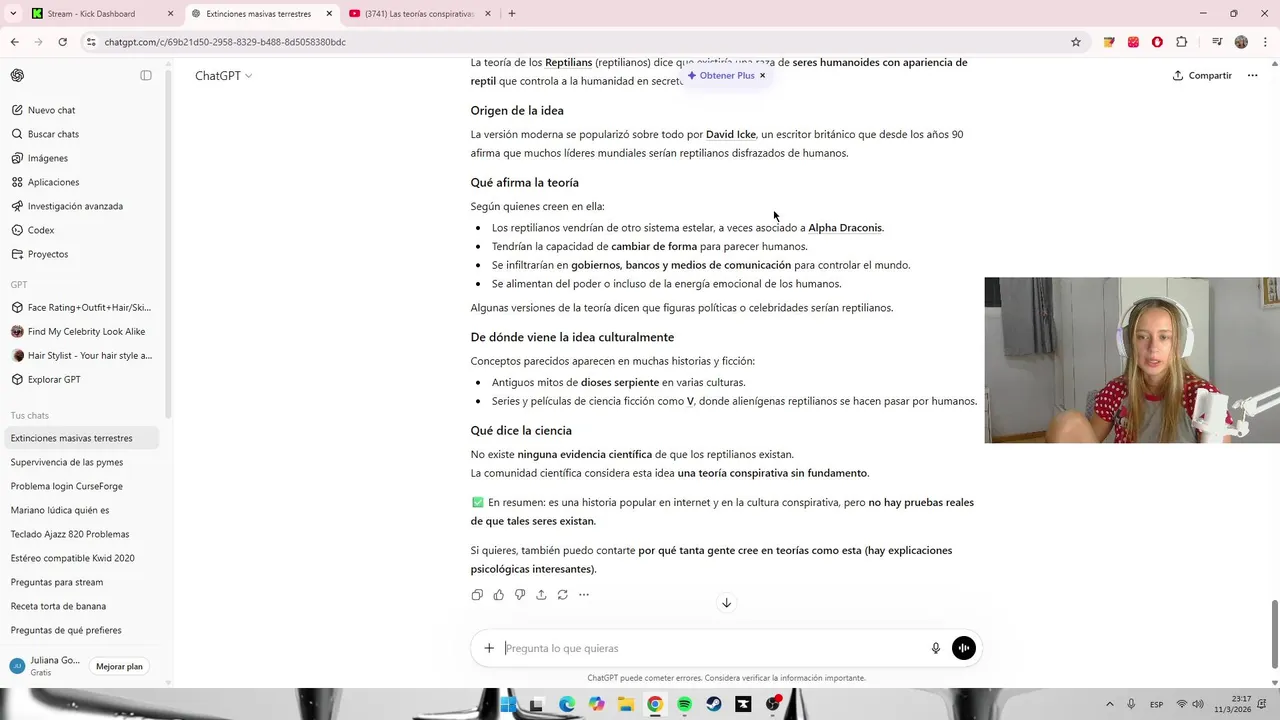Select the Extinciones masivas terrestres tab
The image size is (1280, 720).
click(260, 14)
